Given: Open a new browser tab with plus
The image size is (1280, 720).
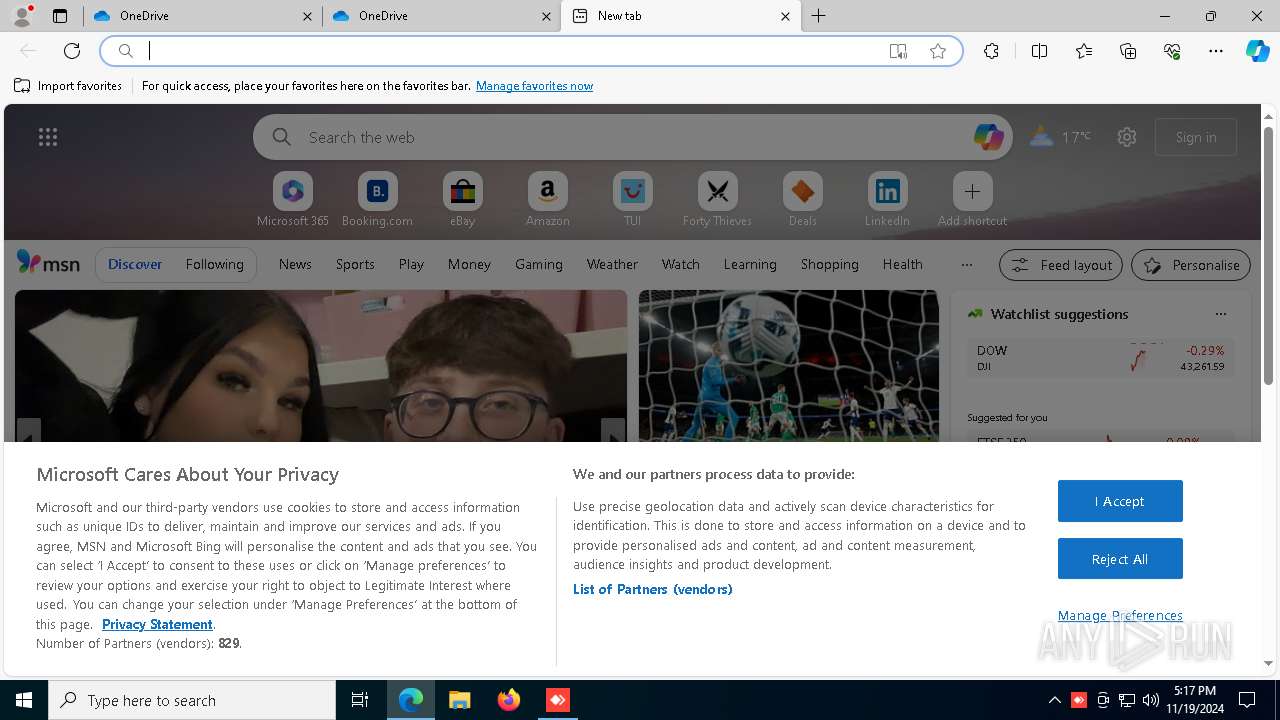Looking at the screenshot, I should tap(819, 16).
